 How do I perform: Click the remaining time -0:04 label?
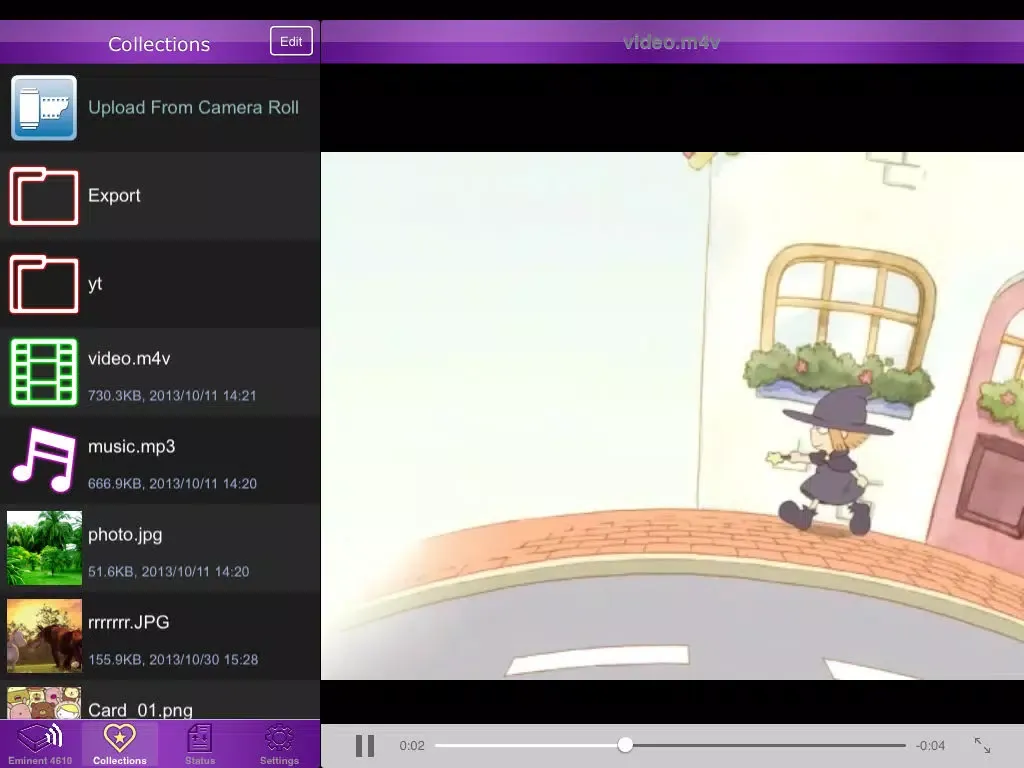[x=931, y=746]
